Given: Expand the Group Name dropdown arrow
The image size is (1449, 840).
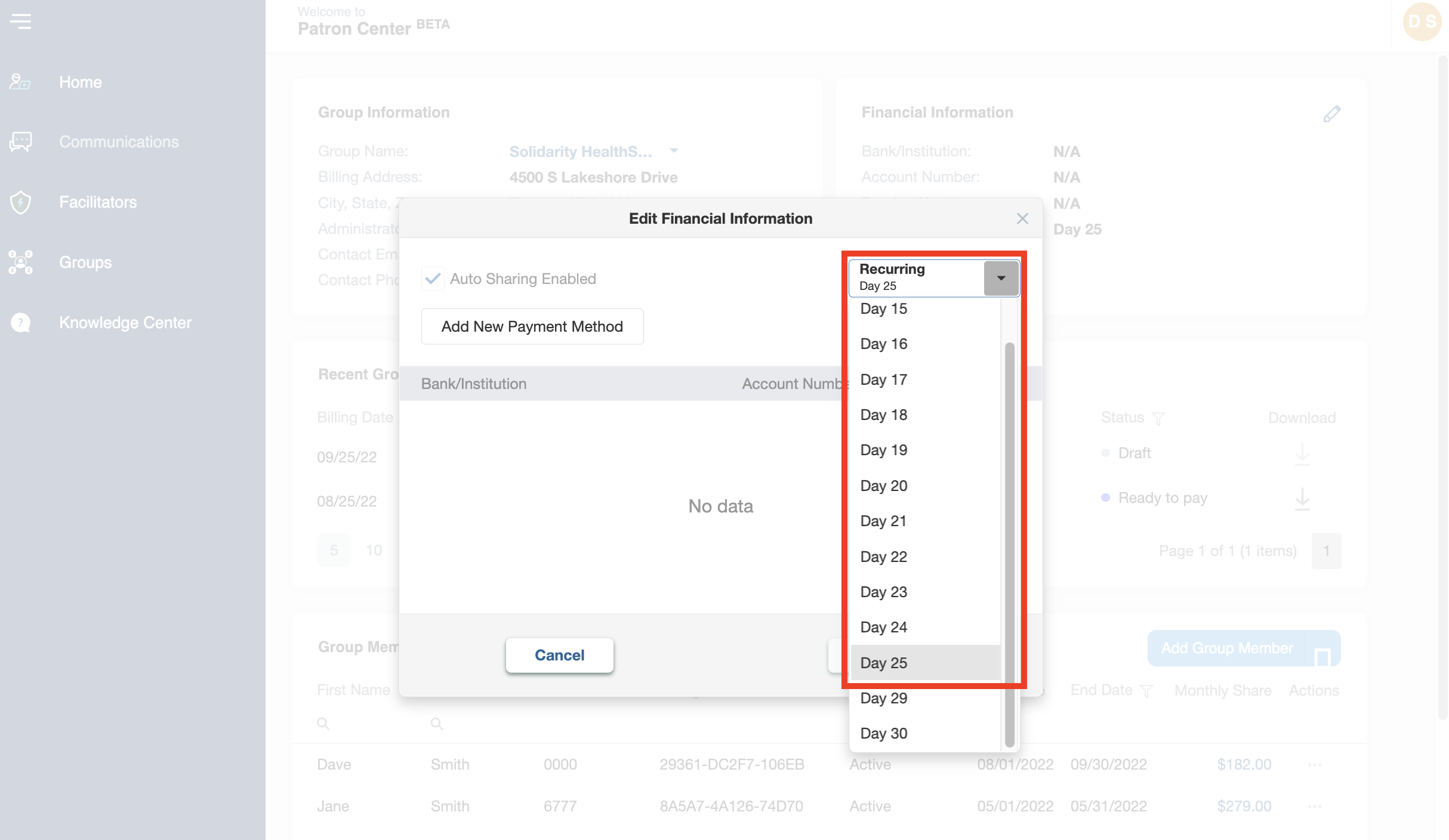Looking at the screenshot, I should coord(674,151).
